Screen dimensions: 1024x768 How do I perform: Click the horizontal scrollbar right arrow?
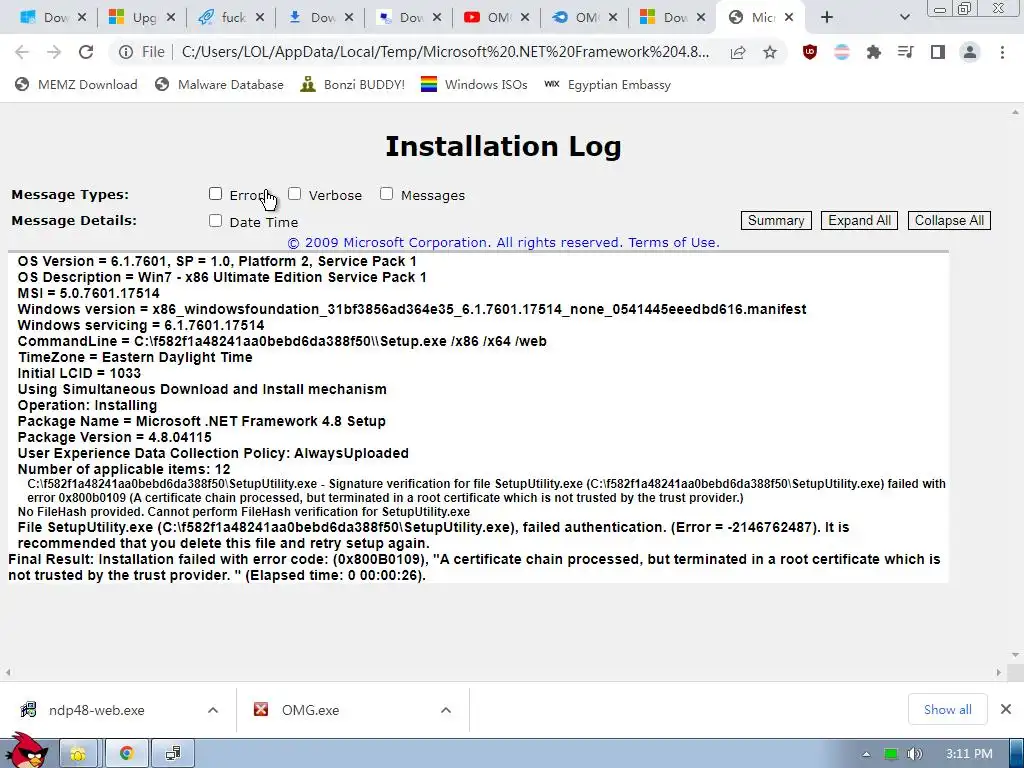point(999,672)
